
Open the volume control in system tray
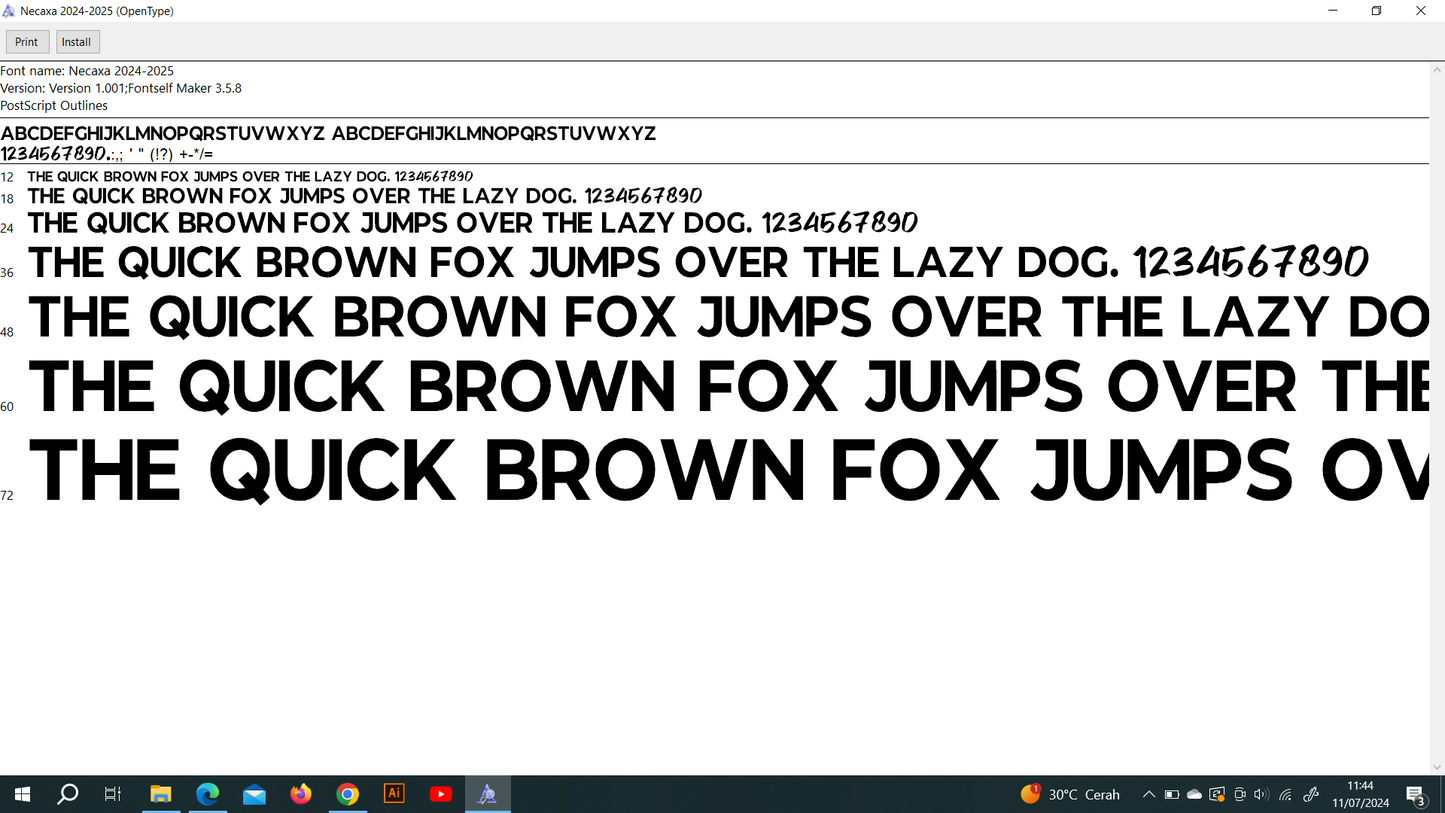[x=1261, y=795]
